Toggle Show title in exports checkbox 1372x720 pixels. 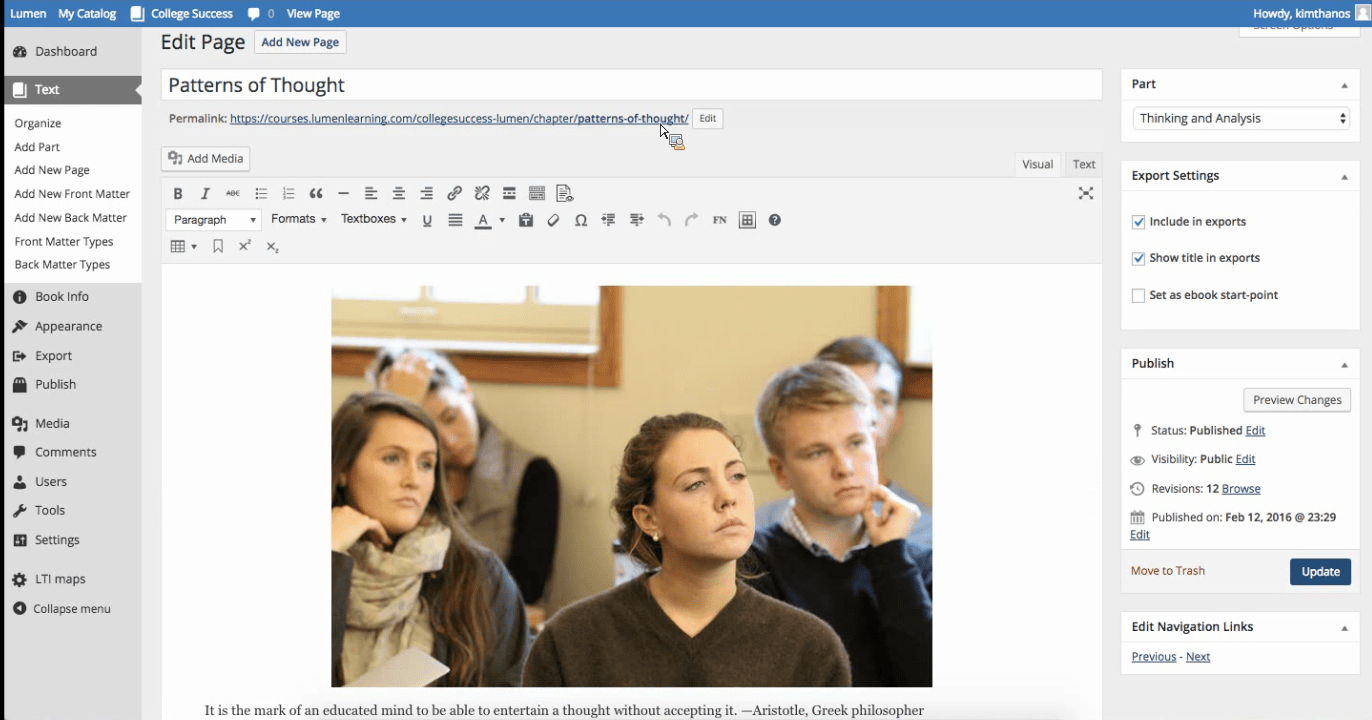(1138, 258)
